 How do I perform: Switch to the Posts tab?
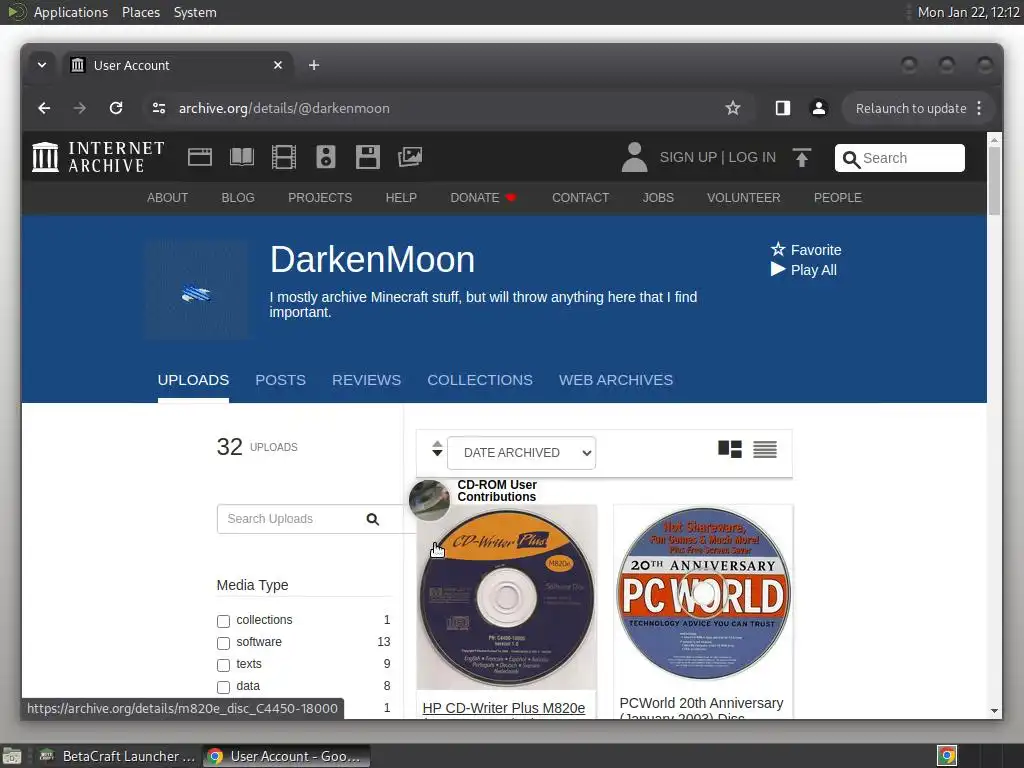280,380
